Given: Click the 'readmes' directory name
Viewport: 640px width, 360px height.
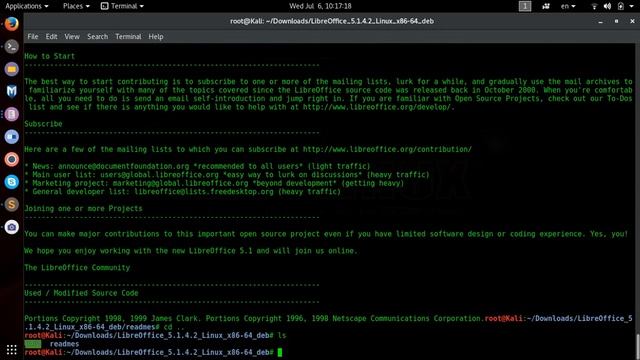Looking at the screenshot, I should tap(64, 344).
